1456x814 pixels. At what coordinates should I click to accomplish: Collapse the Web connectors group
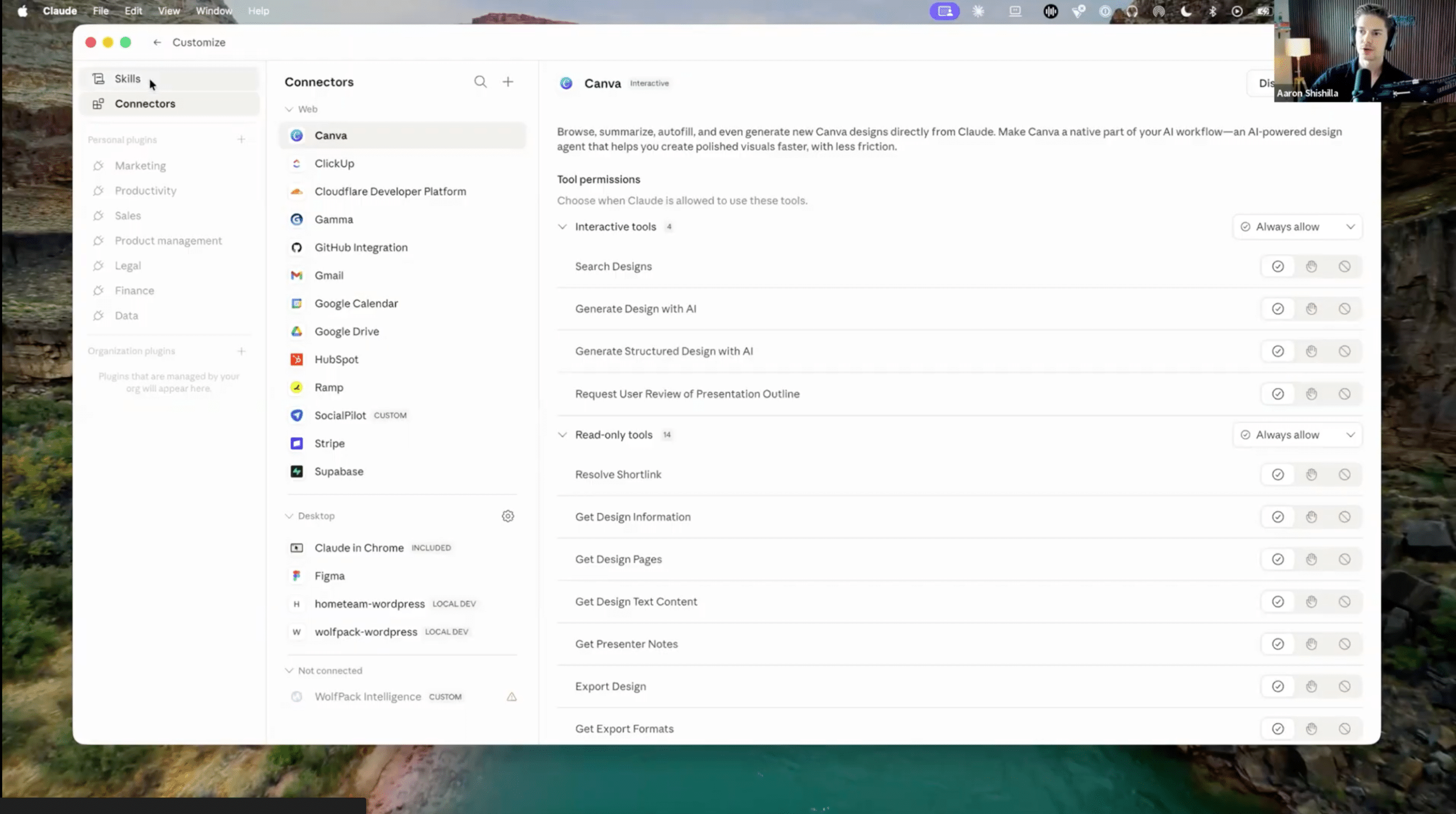pyautogui.click(x=289, y=109)
